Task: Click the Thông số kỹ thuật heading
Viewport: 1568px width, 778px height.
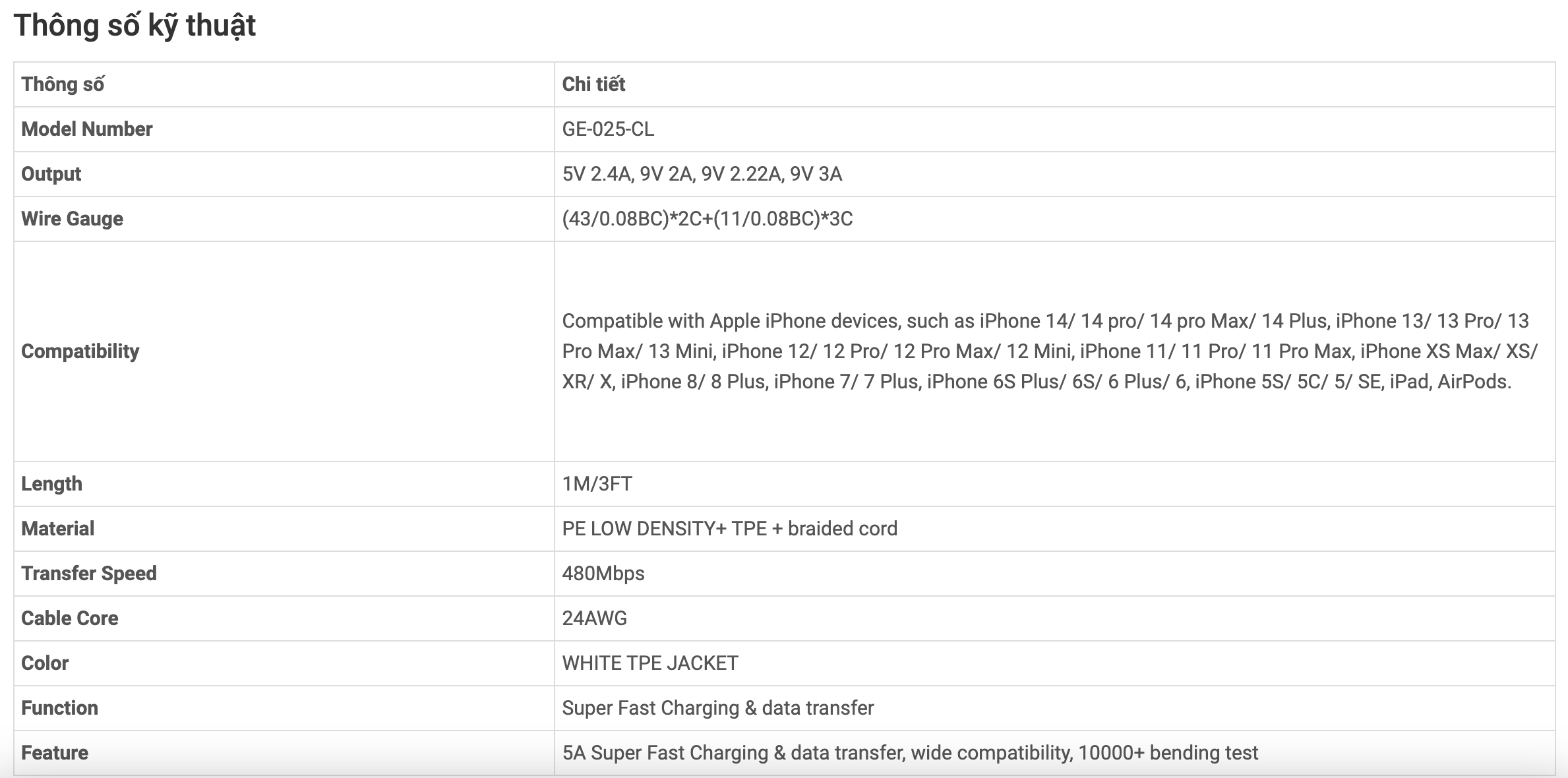Action: [135, 26]
